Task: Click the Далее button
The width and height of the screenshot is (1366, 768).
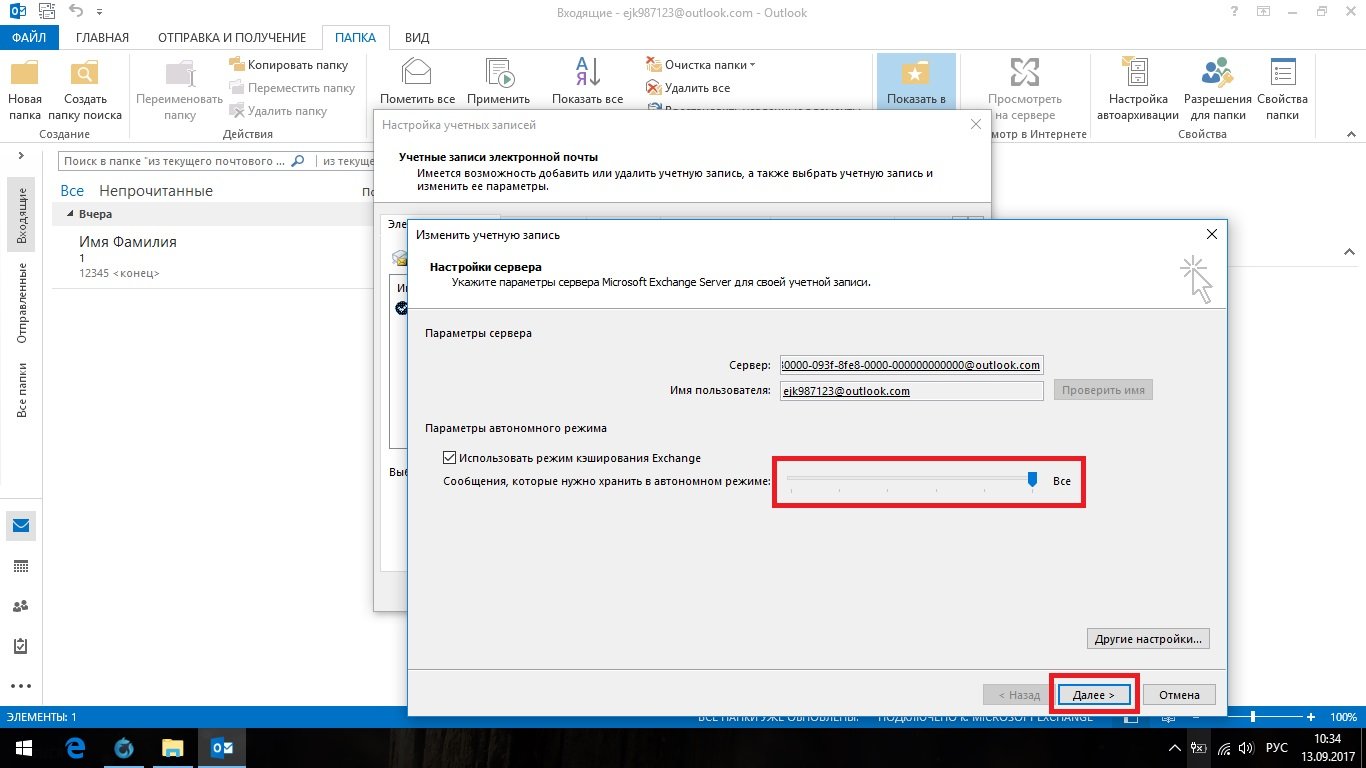Action: click(x=1093, y=694)
